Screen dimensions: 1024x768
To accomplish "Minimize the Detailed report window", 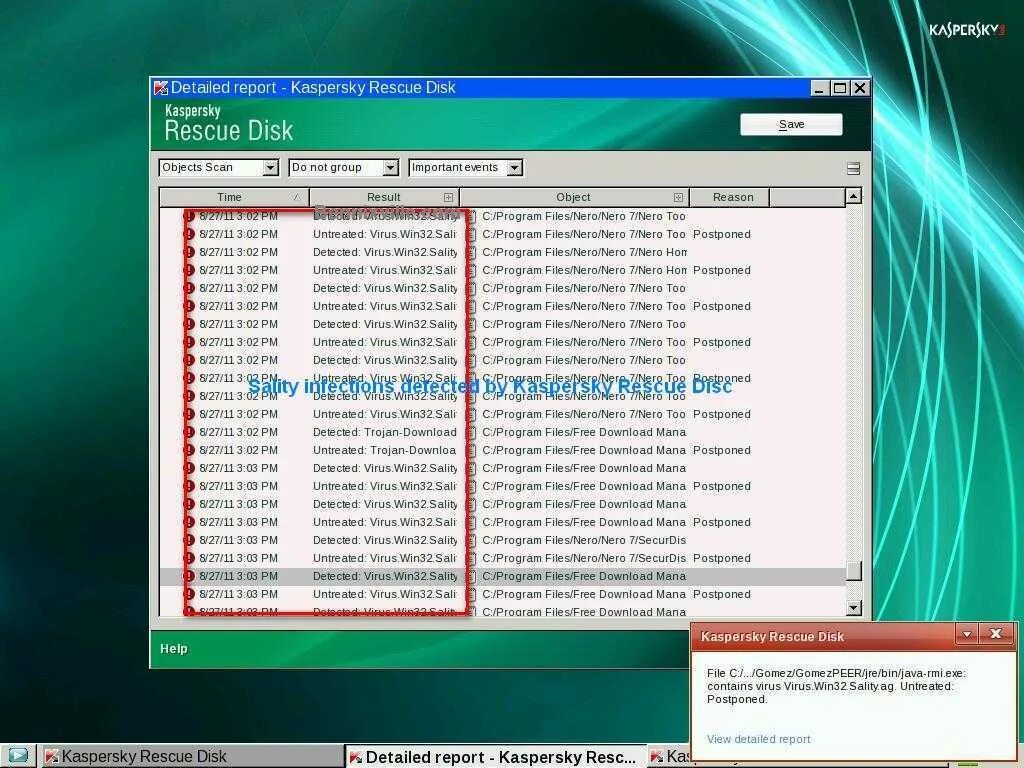I will pyautogui.click(x=820, y=88).
